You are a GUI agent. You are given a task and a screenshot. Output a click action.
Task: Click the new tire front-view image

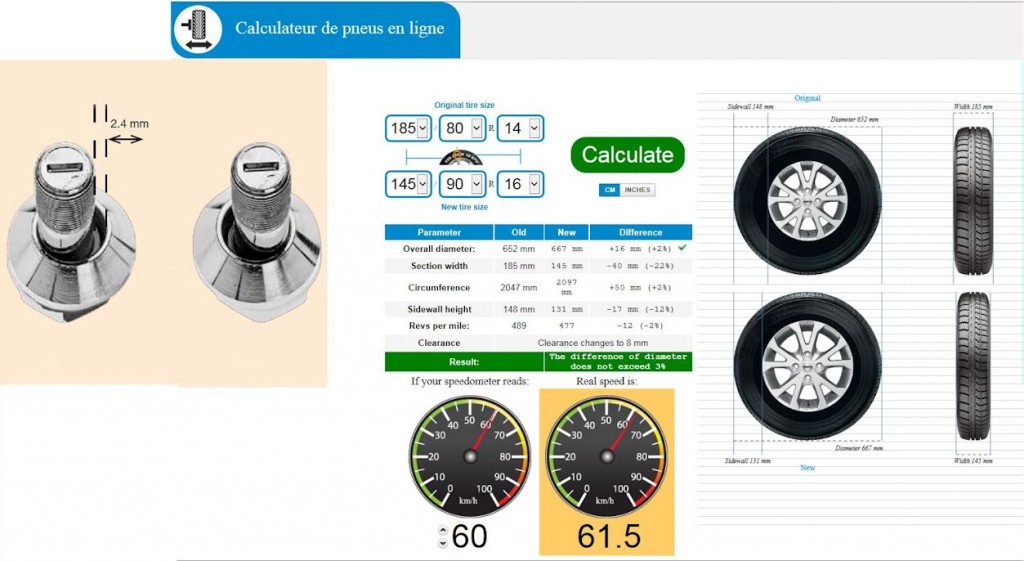pos(807,366)
